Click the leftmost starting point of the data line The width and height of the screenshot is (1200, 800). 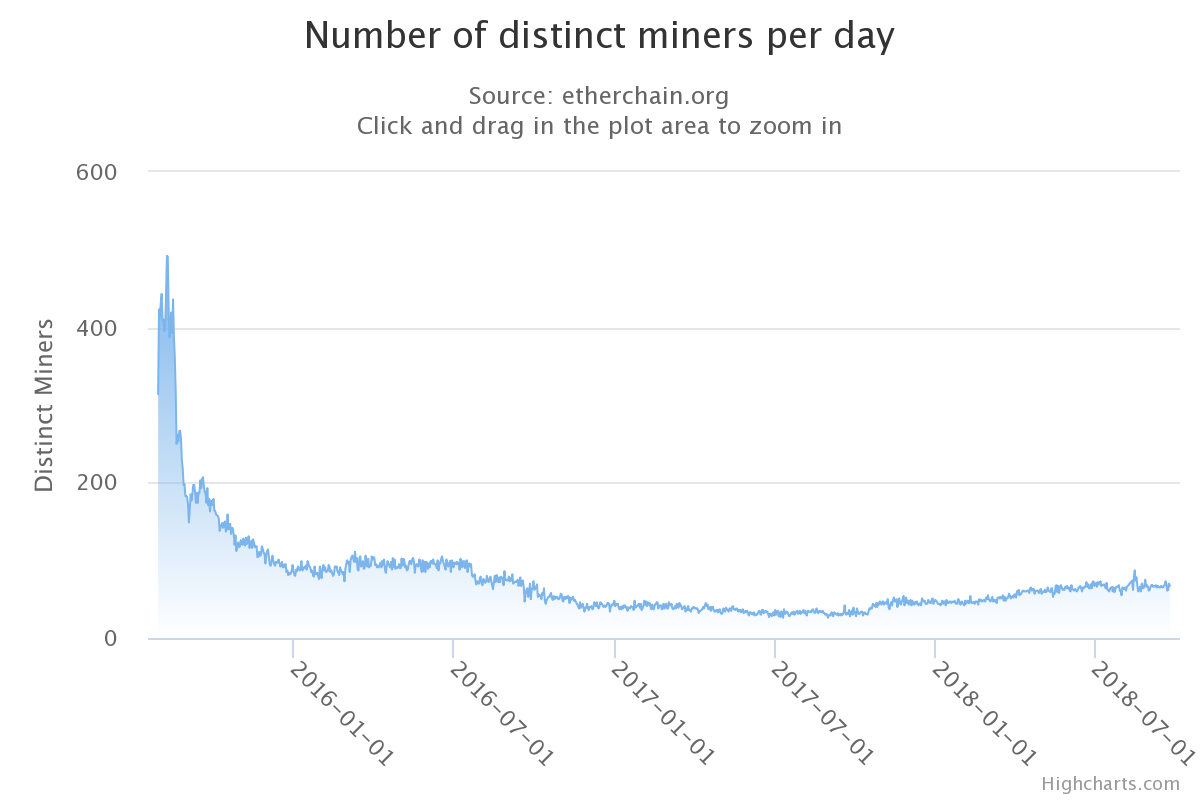pos(158,393)
